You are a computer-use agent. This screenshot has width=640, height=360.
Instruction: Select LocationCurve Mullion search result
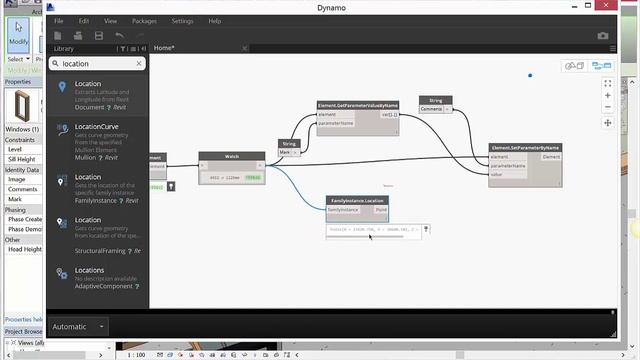pos(97,142)
